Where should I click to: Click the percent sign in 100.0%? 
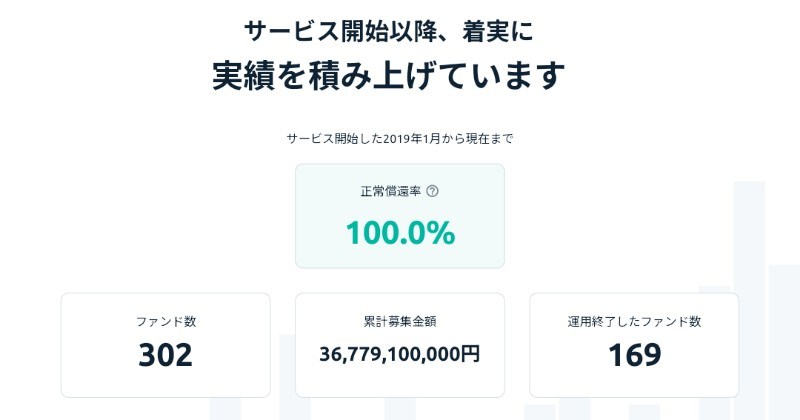(441, 232)
